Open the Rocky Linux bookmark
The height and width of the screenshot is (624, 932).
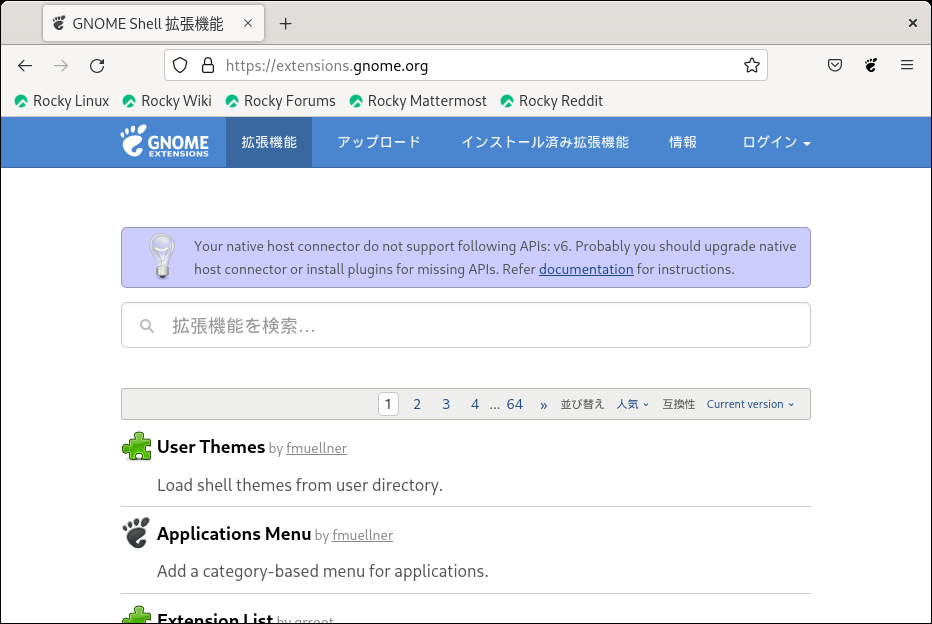coord(62,101)
